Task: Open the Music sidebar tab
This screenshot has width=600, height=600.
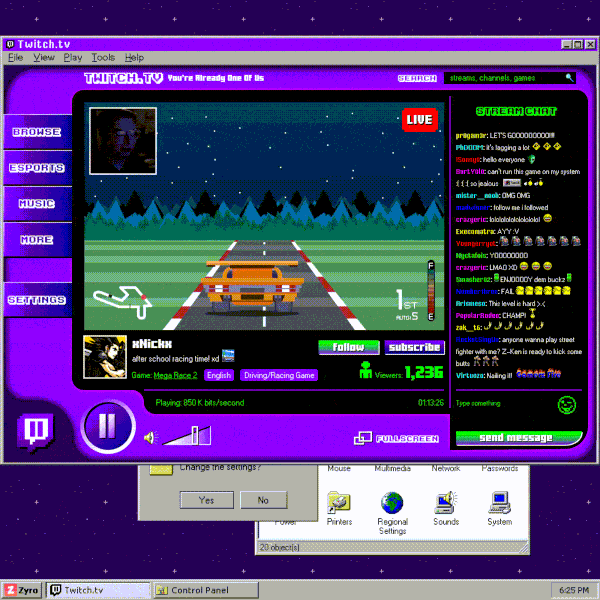Action: 37,204
